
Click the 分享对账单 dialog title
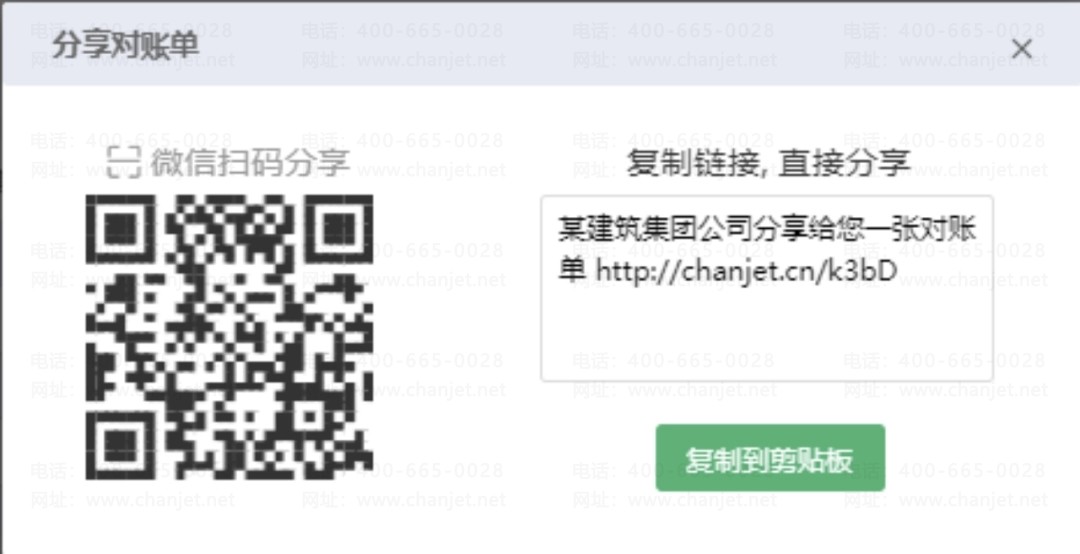(x=126, y=46)
